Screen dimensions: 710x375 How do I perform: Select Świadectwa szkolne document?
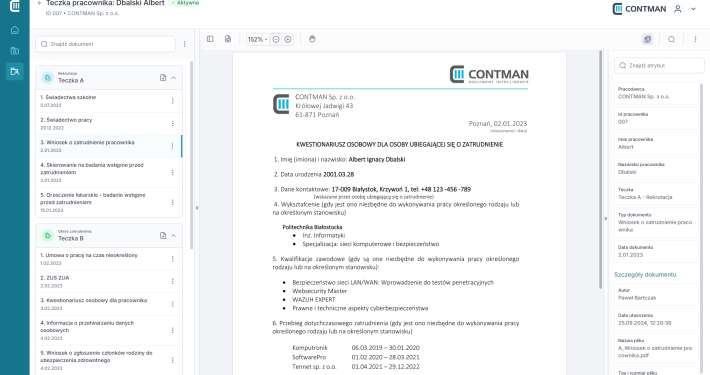[x=109, y=101]
